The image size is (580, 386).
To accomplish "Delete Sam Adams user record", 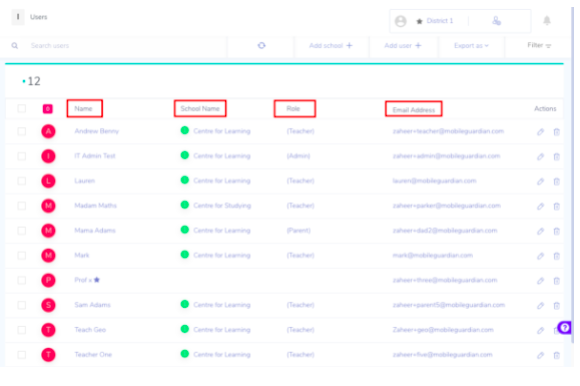I will click(556, 305).
